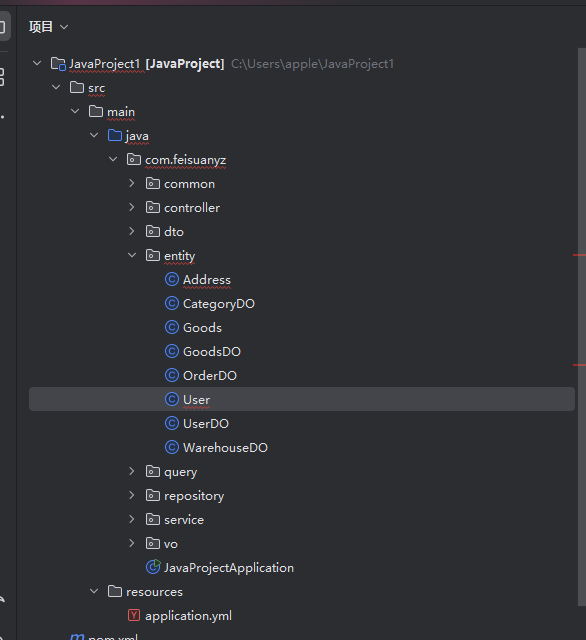Expand the repository package
This screenshot has height=640, width=586.
pyautogui.click(x=132, y=496)
